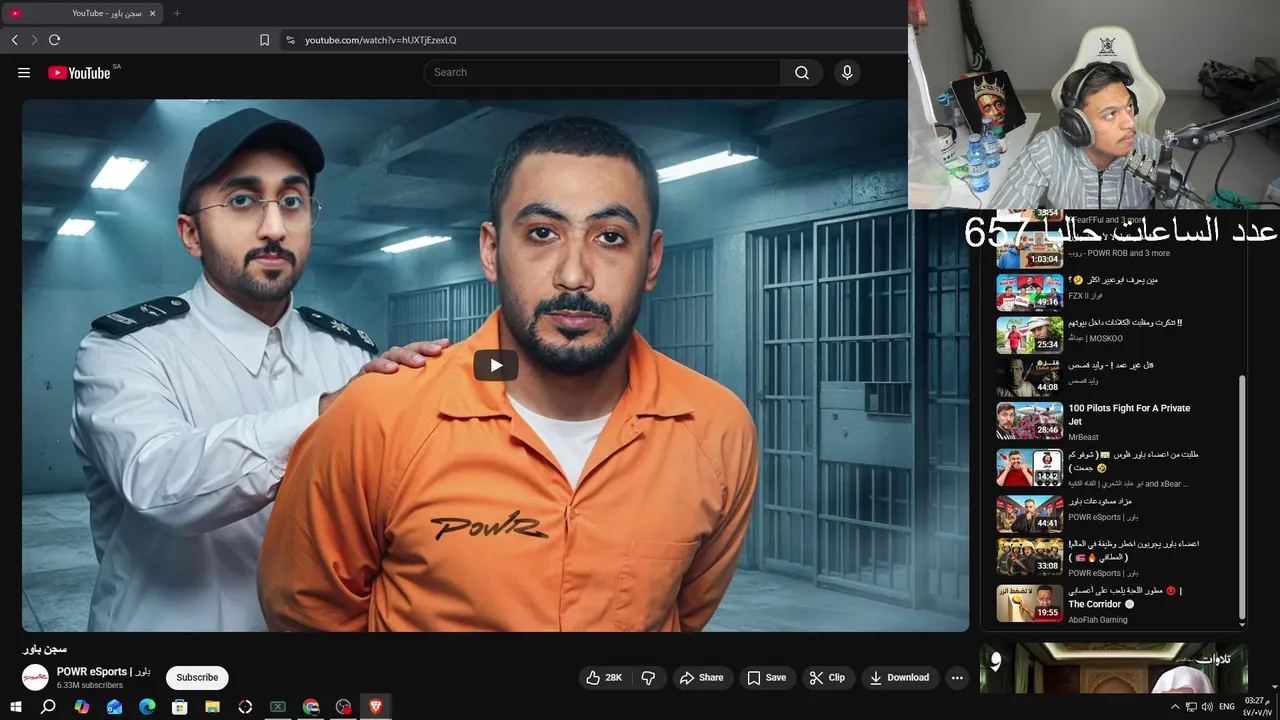Viewport: 1280px width, 720px height.
Task: Like the video showing 28K likes
Action: 604,678
